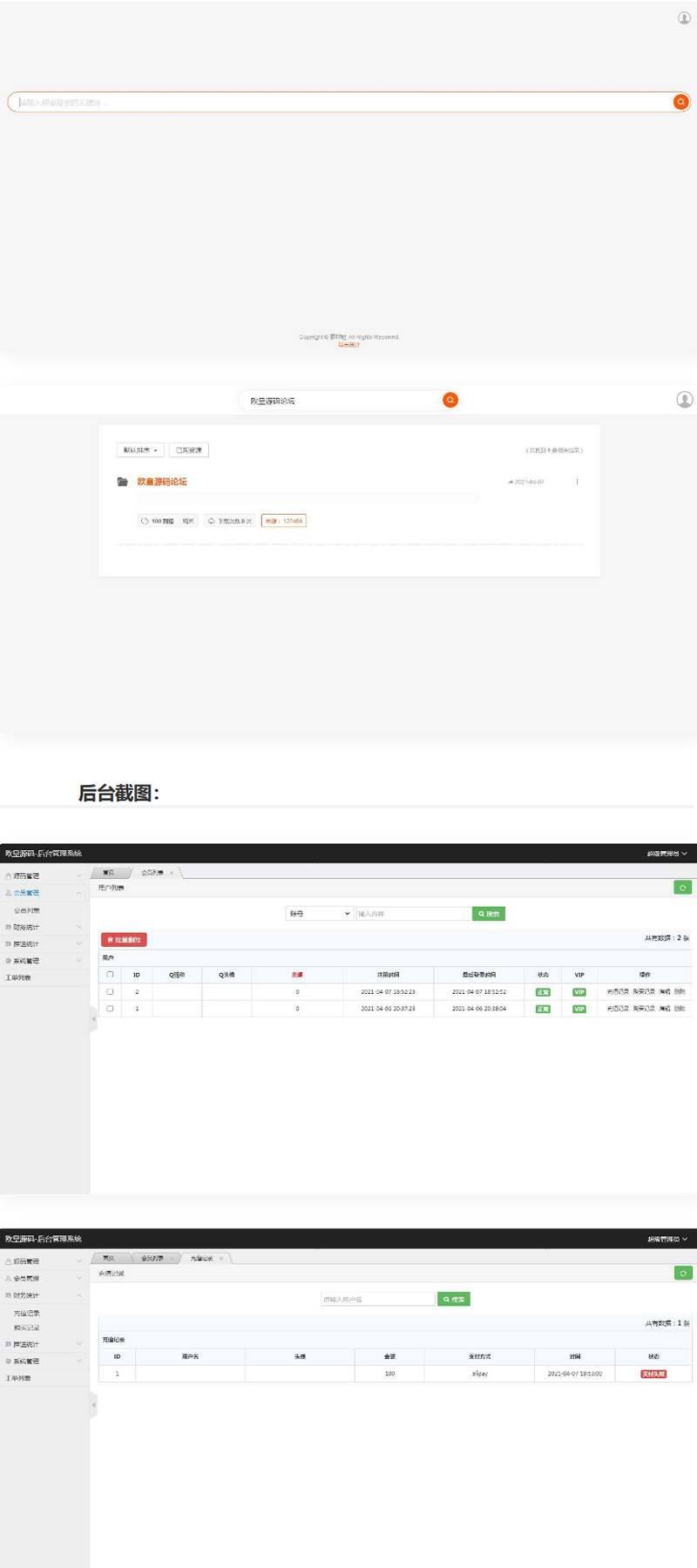The width and height of the screenshot is (697, 1568).
Task: Check the checkbox for the user with ID 2
Action: coord(110,992)
